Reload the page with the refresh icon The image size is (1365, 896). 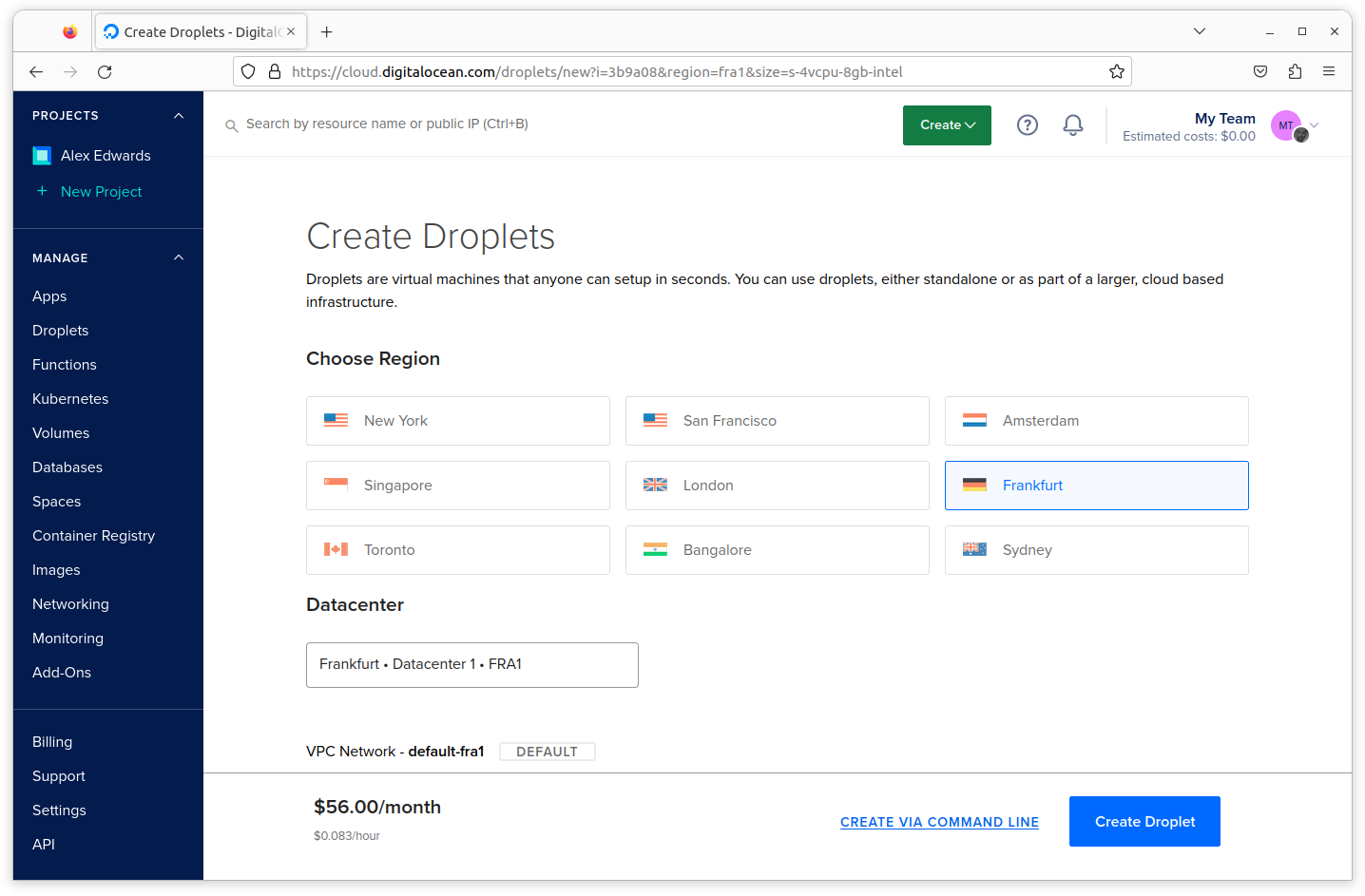pyautogui.click(x=105, y=72)
